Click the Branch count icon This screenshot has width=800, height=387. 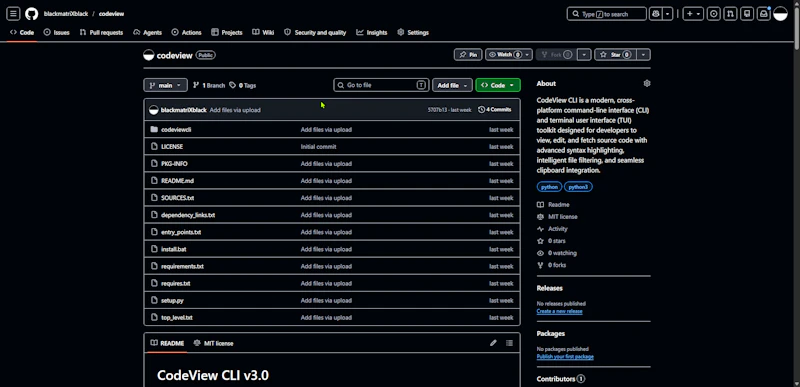[x=196, y=85]
